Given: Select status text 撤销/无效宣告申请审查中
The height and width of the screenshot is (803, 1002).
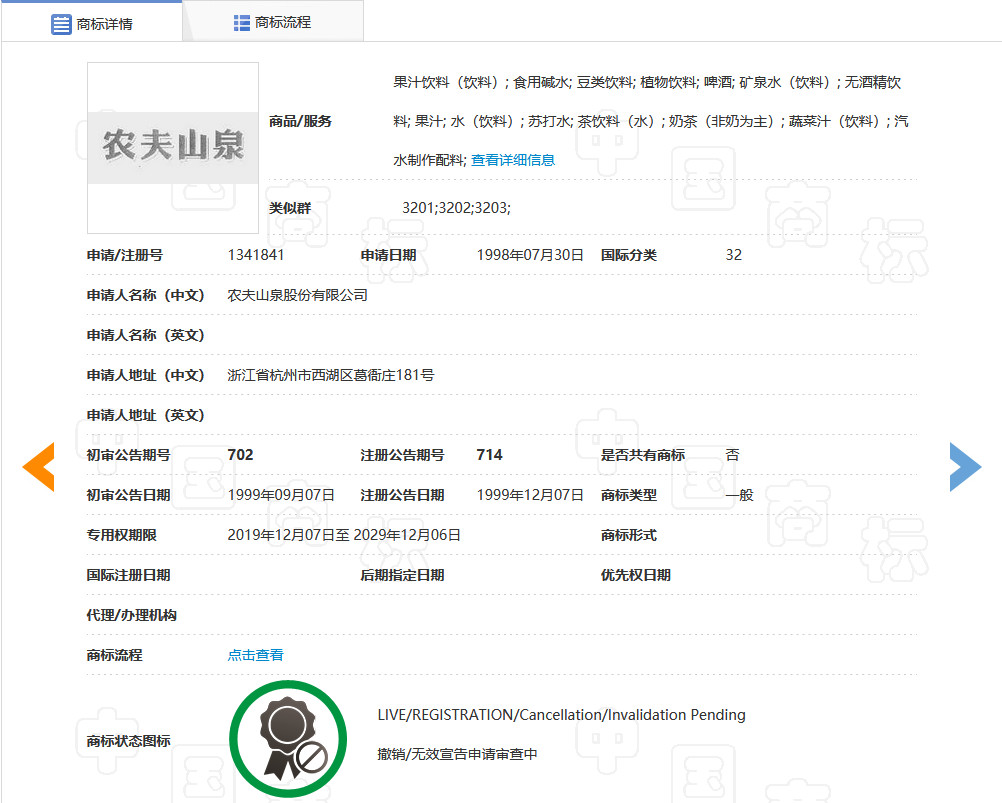Looking at the screenshot, I should click(457, 754).
